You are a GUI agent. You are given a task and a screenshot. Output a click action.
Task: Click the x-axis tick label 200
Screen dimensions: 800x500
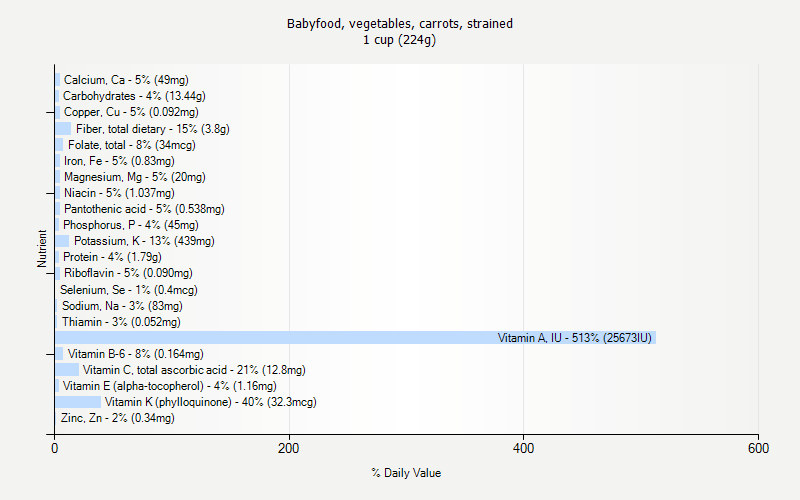tap(289, 448)
